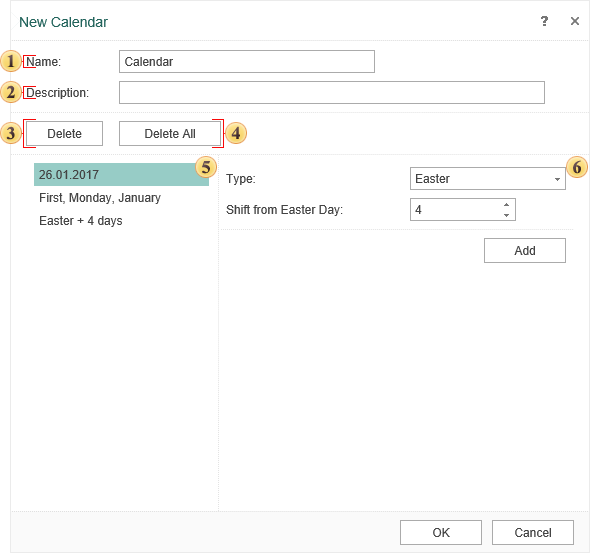The width and height of the screenshot is (590, 553).
Task: Select the Easter + 4 days entry
Action: [x=81, y=221]
